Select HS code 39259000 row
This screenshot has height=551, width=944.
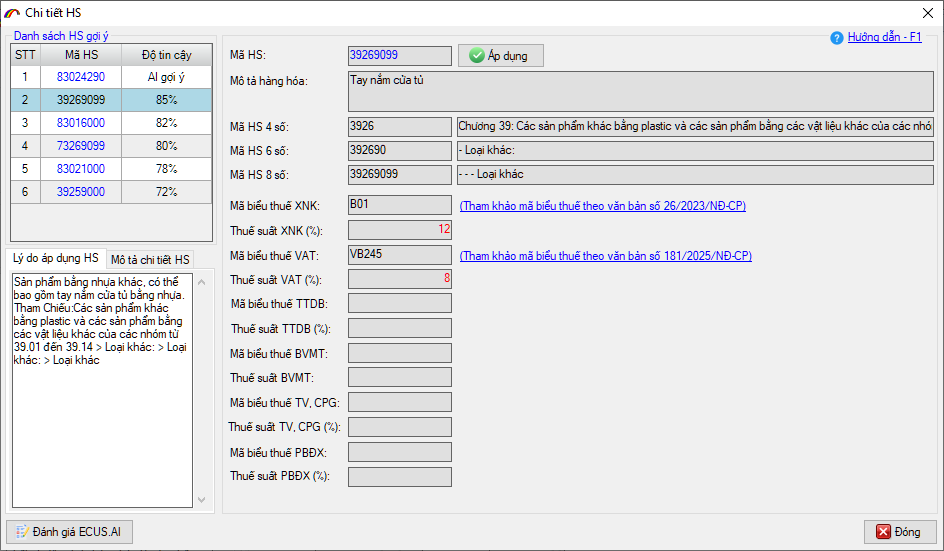[x=80, y=192]
